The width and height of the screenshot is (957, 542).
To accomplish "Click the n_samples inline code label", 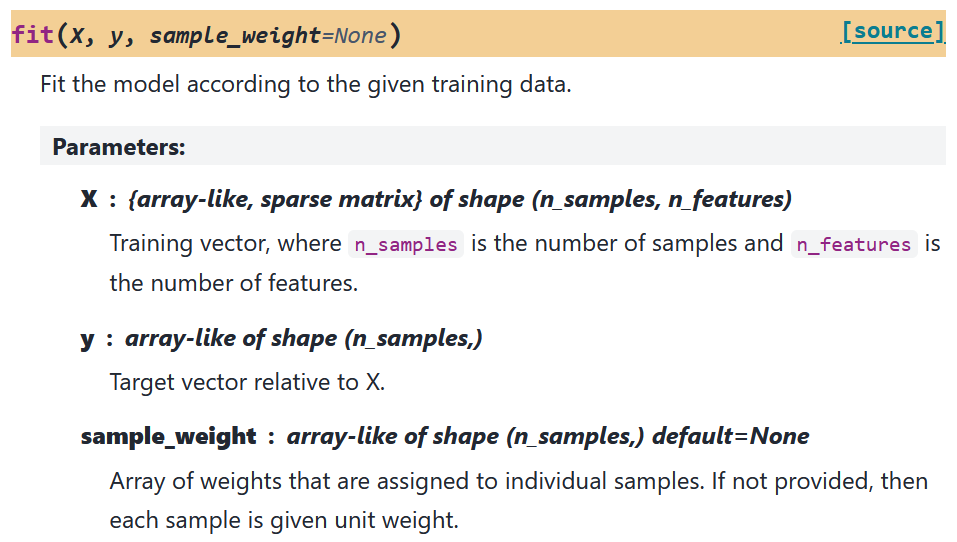I will pos(406,245).
